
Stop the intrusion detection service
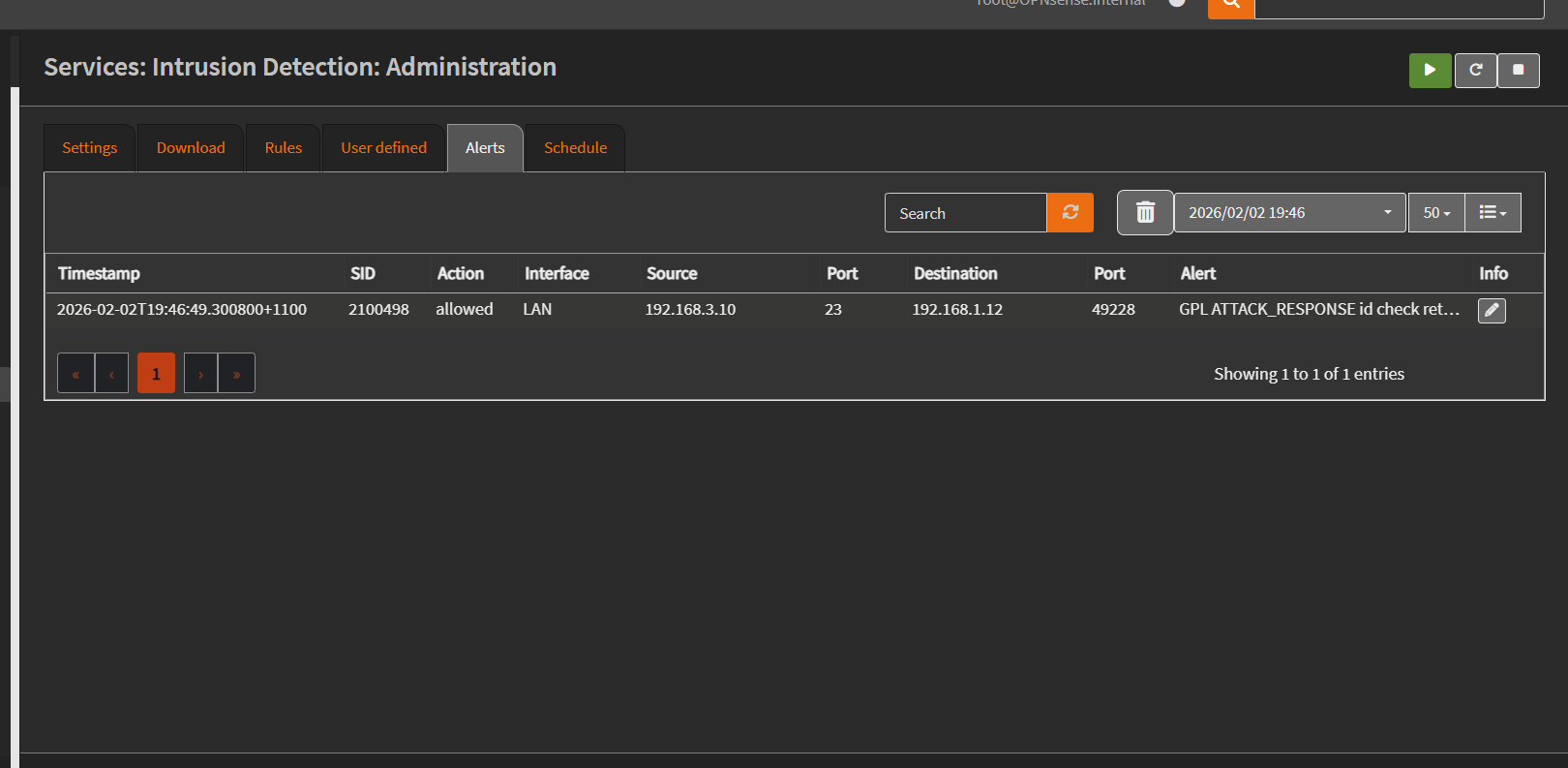(x=1518, y=71)
